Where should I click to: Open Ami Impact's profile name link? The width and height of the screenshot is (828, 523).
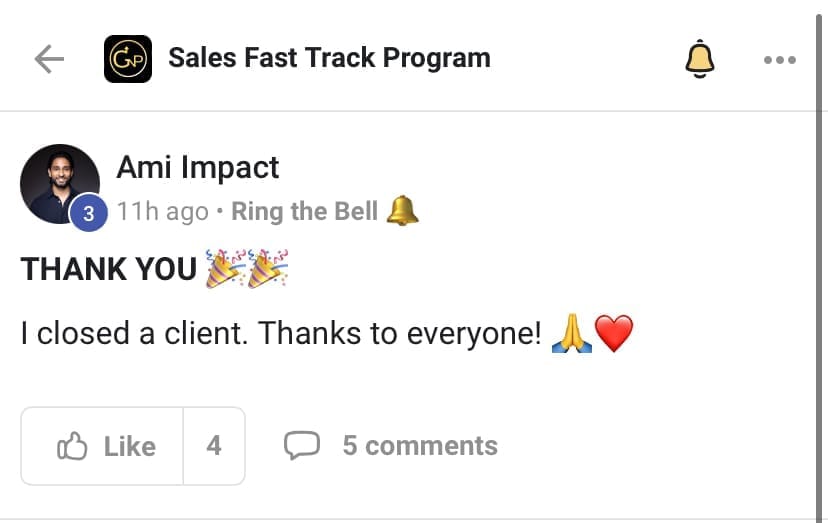(198, 167)
